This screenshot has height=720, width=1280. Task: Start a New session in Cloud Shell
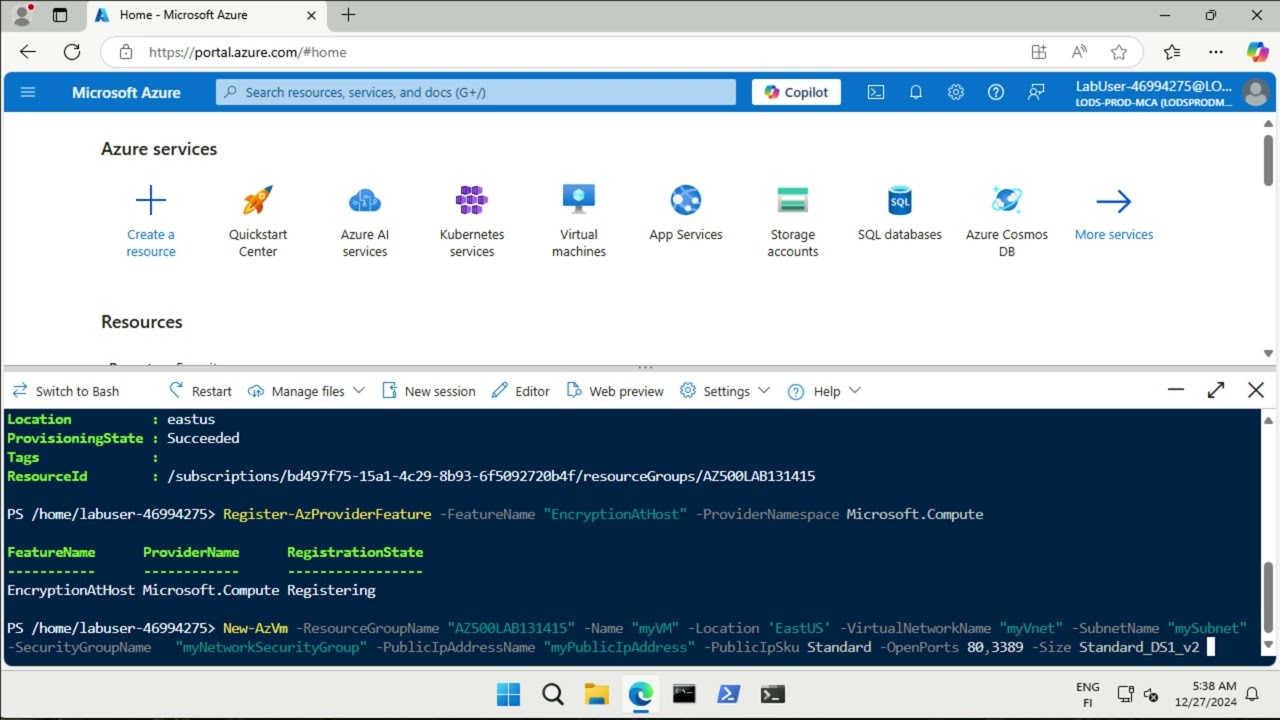click(x=428, y=391)
